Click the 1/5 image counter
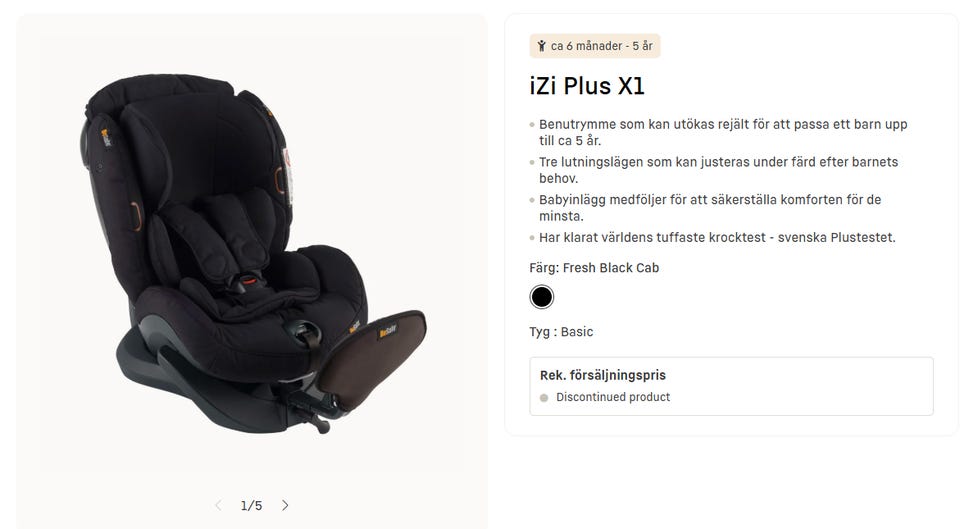Viewport: 960px width, 529px height. [252, 506]
